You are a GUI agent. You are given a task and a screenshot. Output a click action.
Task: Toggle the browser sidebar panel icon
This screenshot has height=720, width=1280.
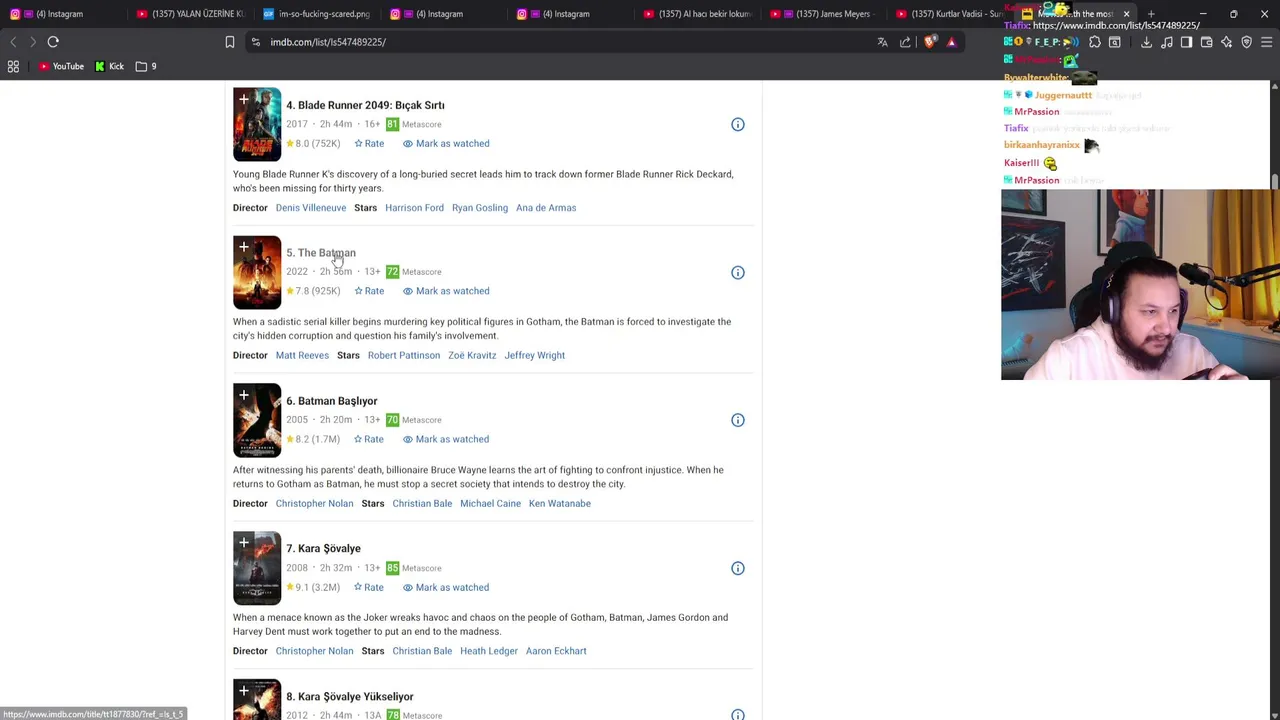pos(1186,42)
